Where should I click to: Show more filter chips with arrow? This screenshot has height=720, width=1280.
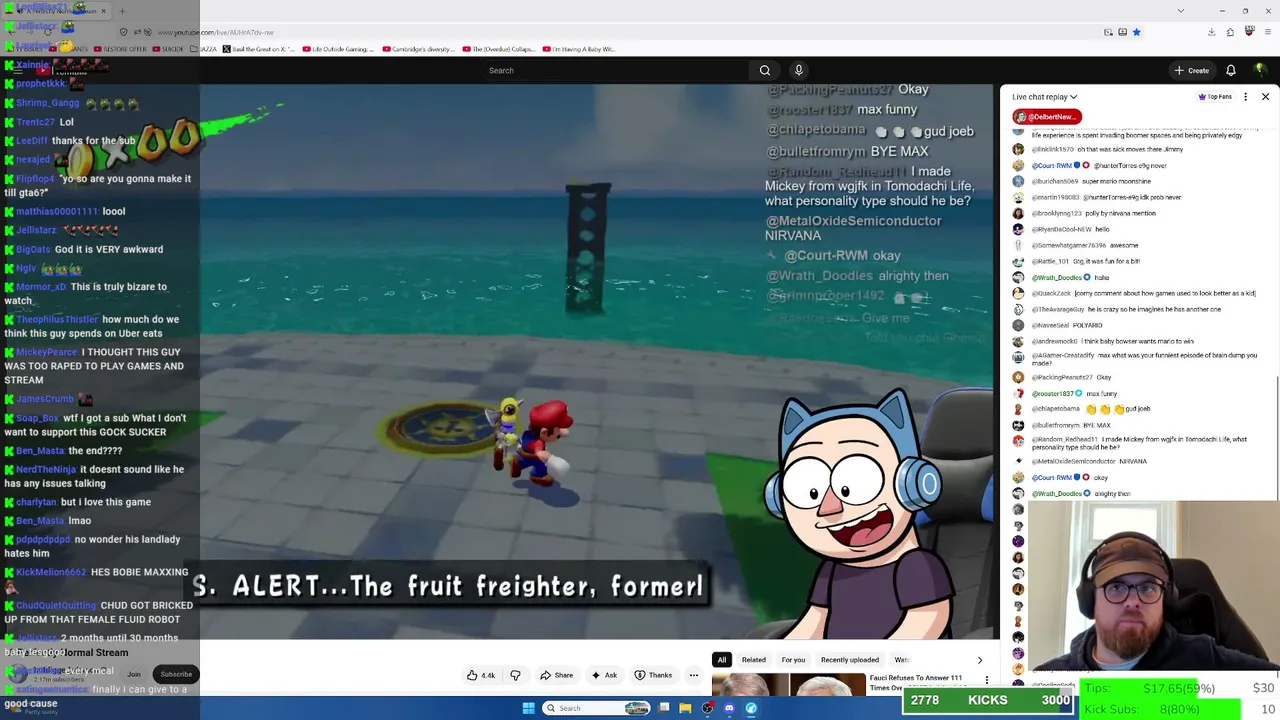tap(980, 660)
